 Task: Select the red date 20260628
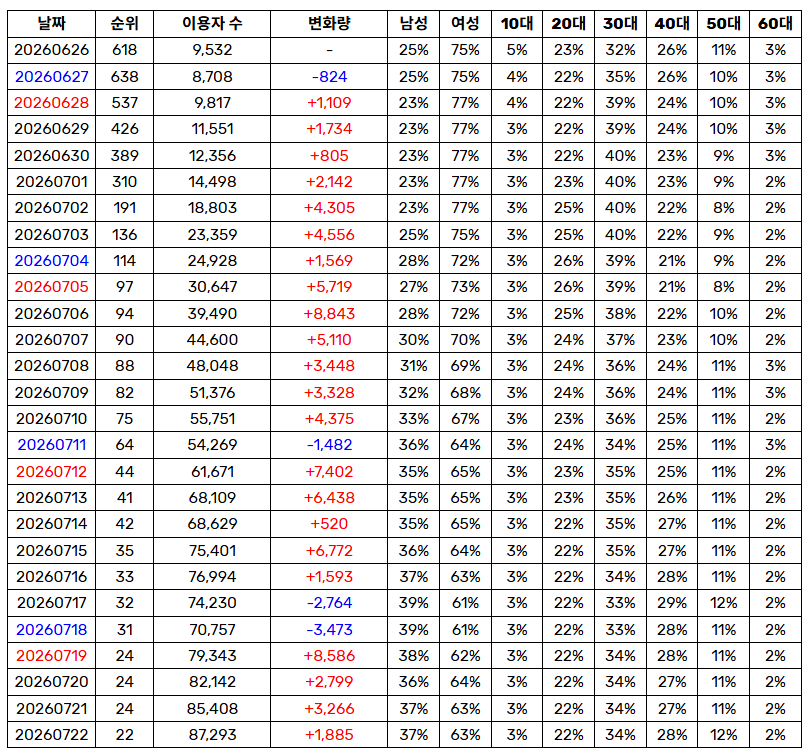coord(51,103)
